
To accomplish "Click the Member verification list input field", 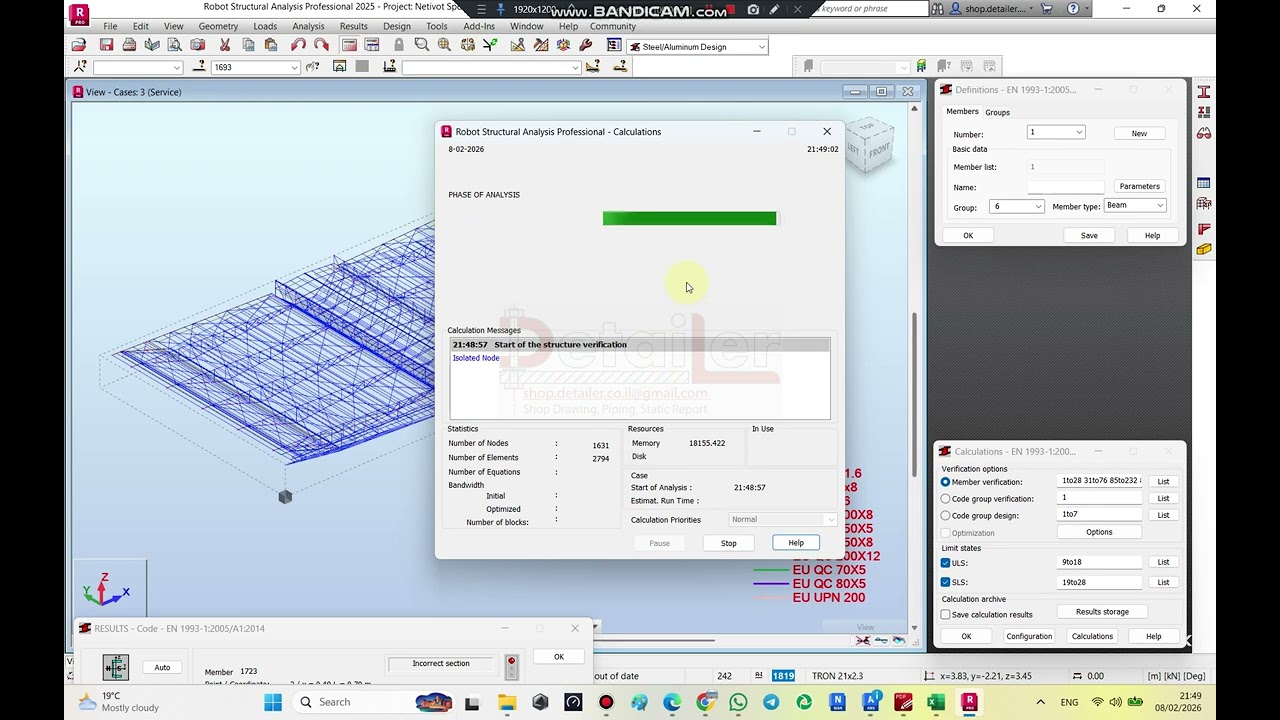I will click(x=1100, y=481).
